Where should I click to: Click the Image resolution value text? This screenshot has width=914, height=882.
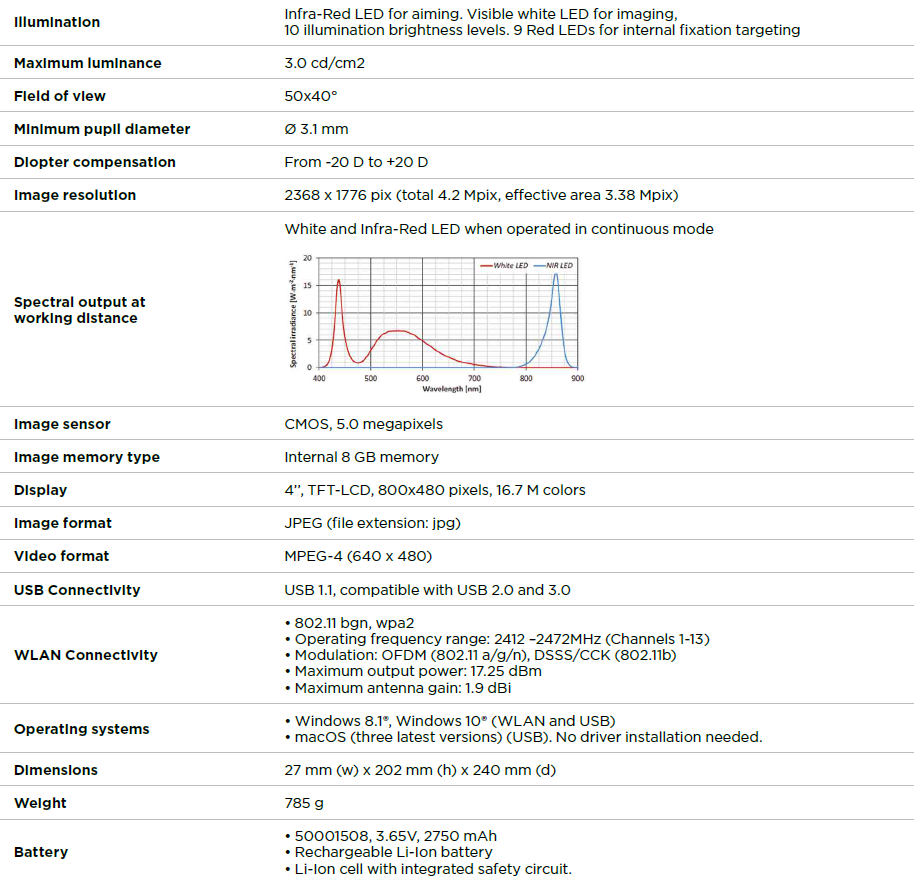point(482,195)
